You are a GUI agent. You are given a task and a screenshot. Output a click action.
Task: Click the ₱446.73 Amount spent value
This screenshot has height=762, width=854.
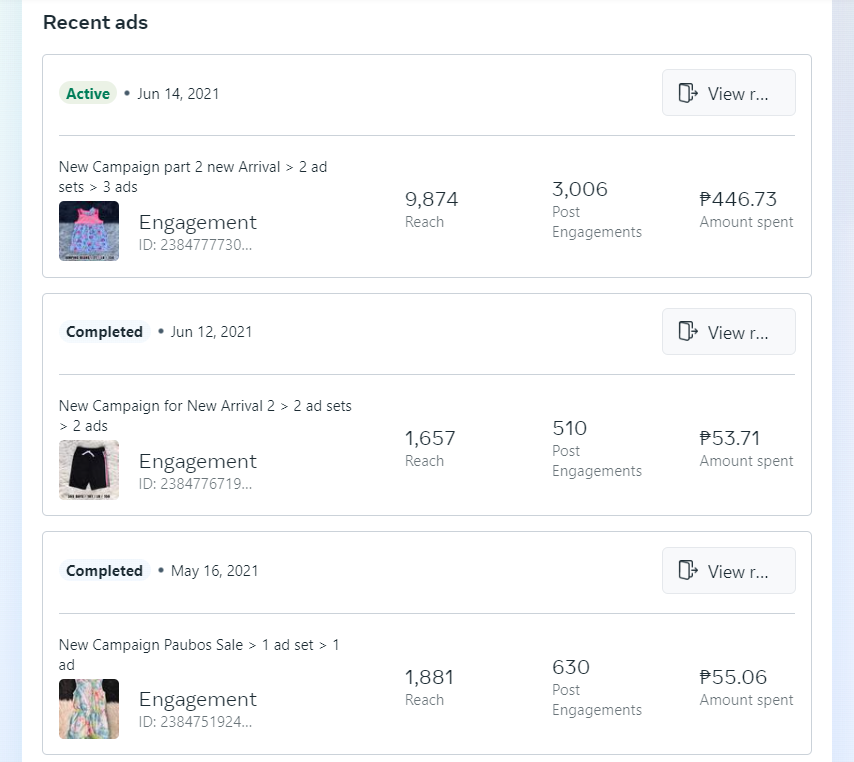(738, 200)
